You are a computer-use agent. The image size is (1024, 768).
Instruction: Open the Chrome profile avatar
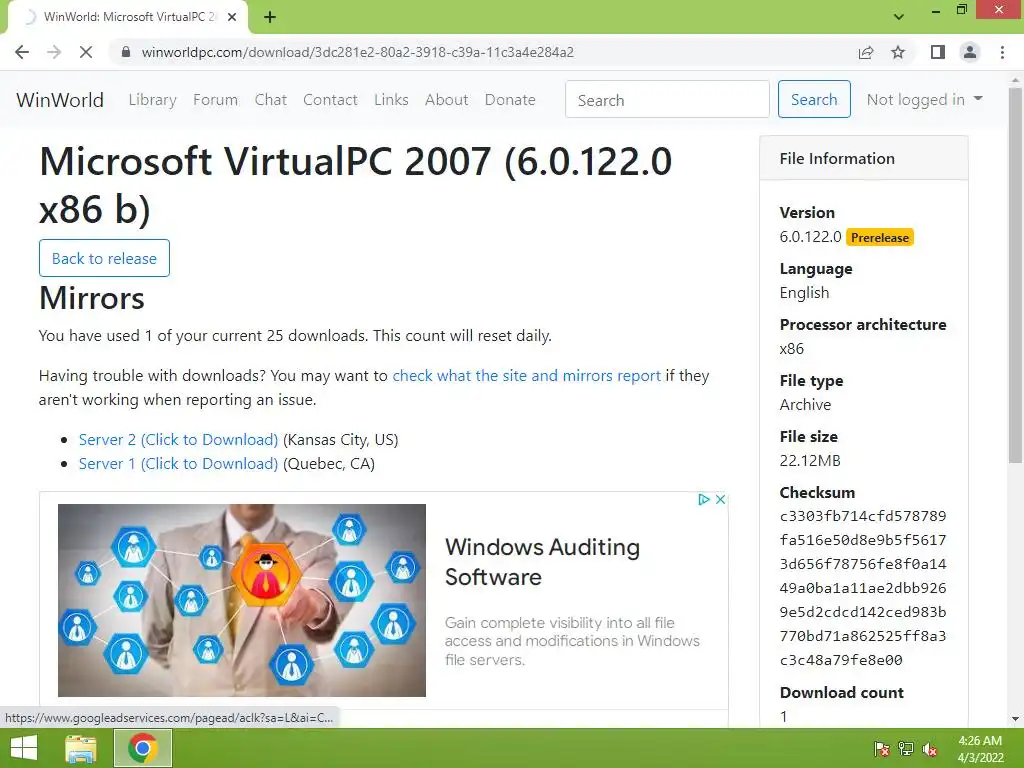click(970, 52)
